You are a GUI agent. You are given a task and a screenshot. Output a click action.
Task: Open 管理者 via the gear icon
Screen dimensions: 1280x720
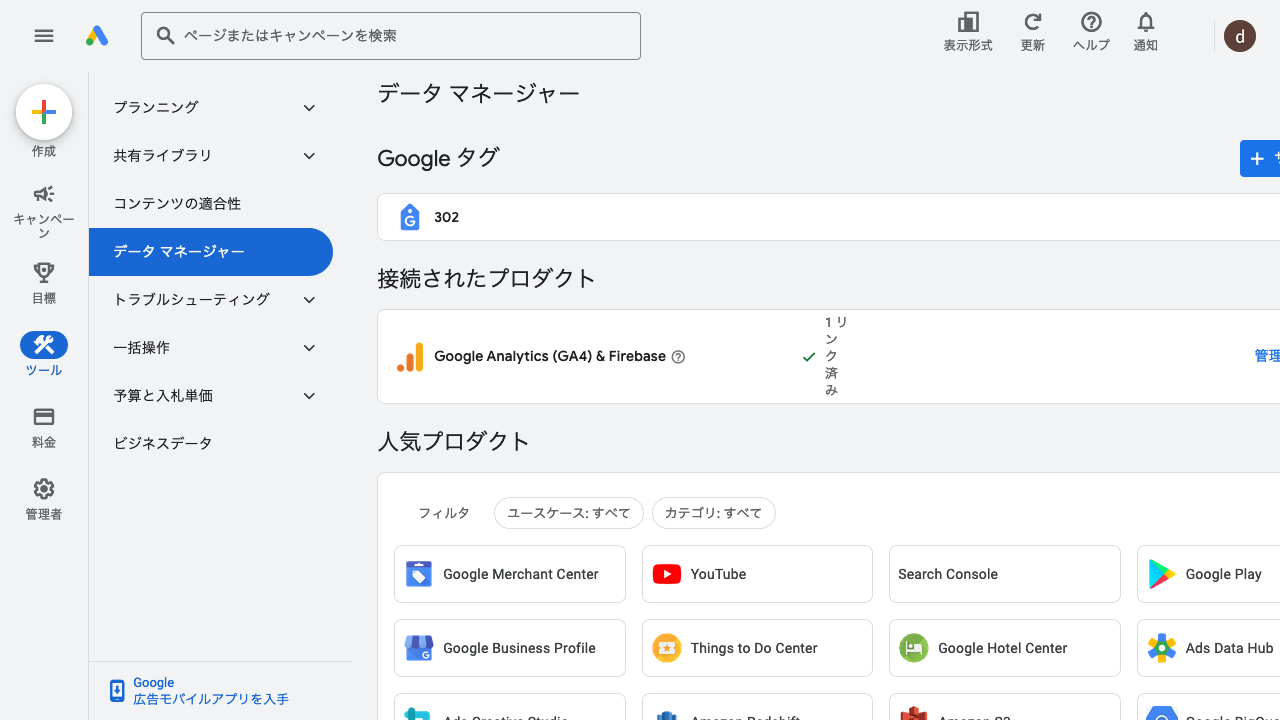tap(44, 489)
